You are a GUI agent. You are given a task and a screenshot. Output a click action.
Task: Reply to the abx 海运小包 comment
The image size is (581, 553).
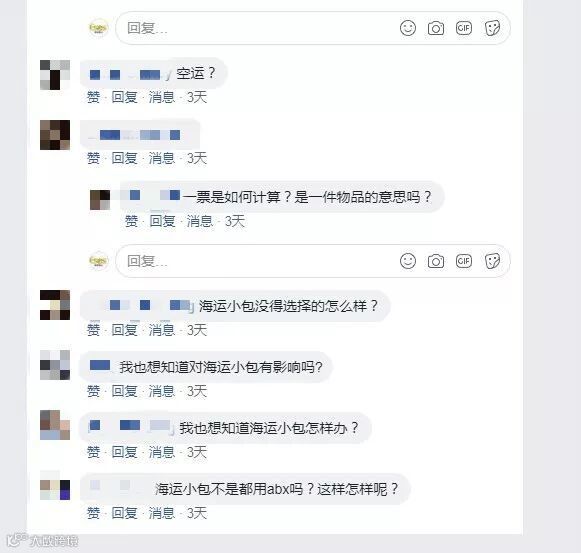click(x=124, y=513)
